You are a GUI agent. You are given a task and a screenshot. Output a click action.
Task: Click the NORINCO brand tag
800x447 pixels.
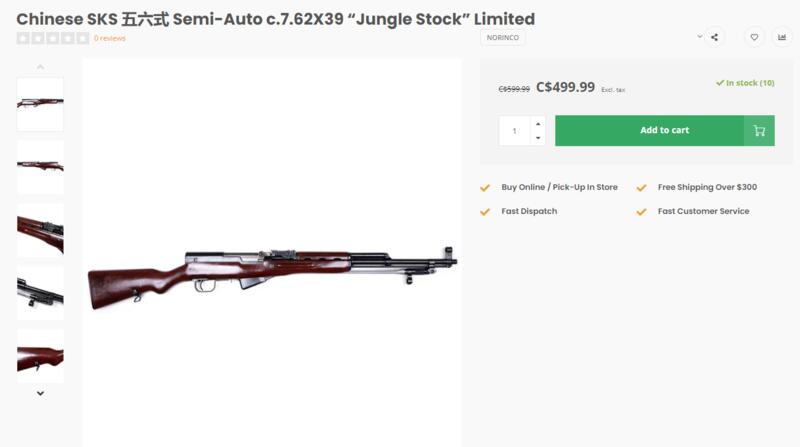503,38
